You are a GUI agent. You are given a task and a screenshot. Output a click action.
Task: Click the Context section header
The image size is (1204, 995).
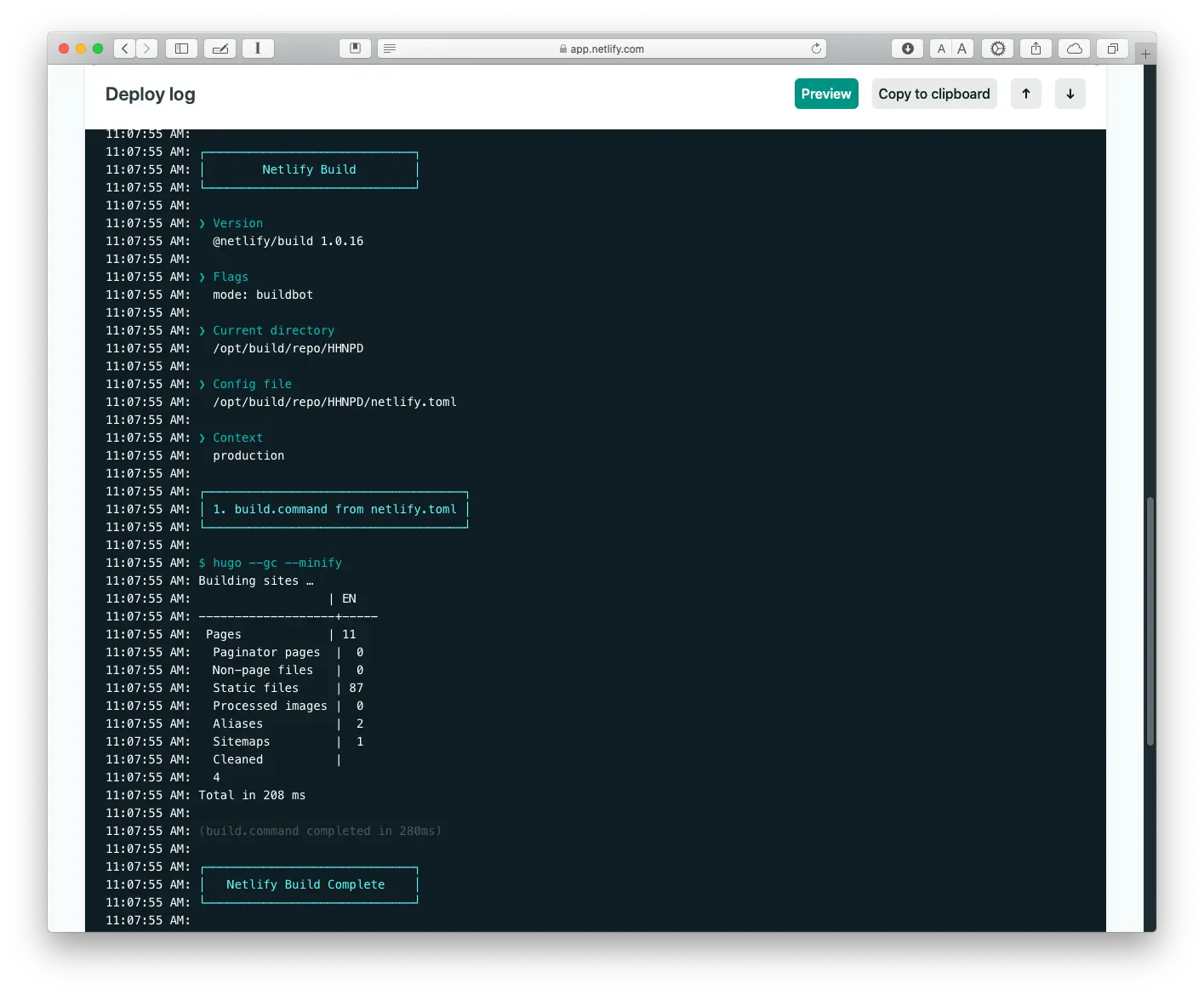click(x=237, y=437)
